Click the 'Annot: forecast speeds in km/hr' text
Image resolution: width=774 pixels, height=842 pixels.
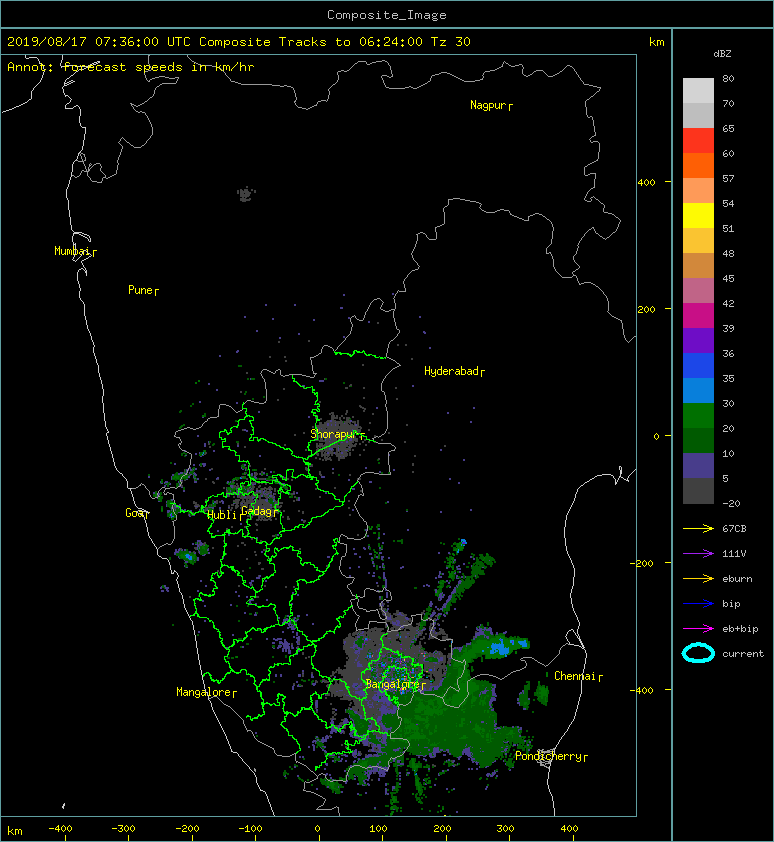click(131, 67)
